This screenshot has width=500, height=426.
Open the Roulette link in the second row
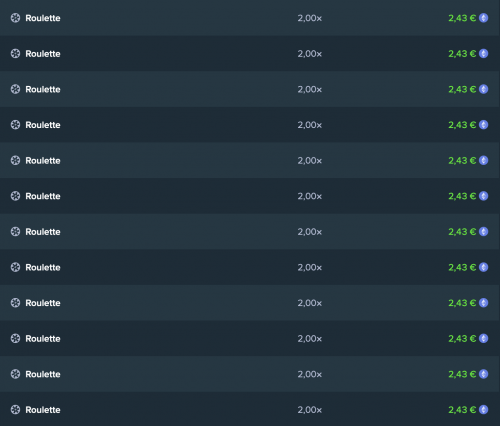[x=43, y=54]
